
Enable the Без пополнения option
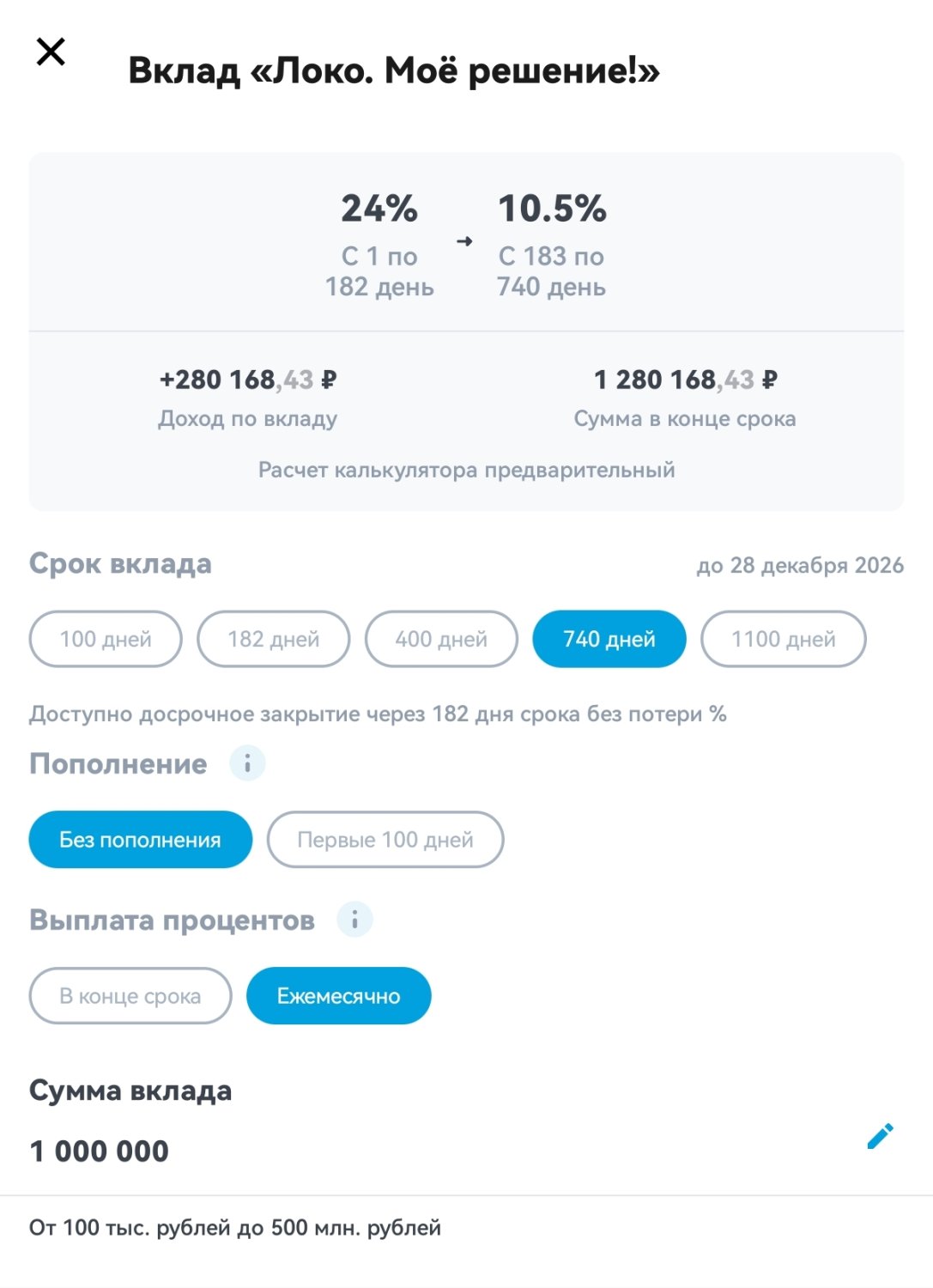click(x=140, y=840)
